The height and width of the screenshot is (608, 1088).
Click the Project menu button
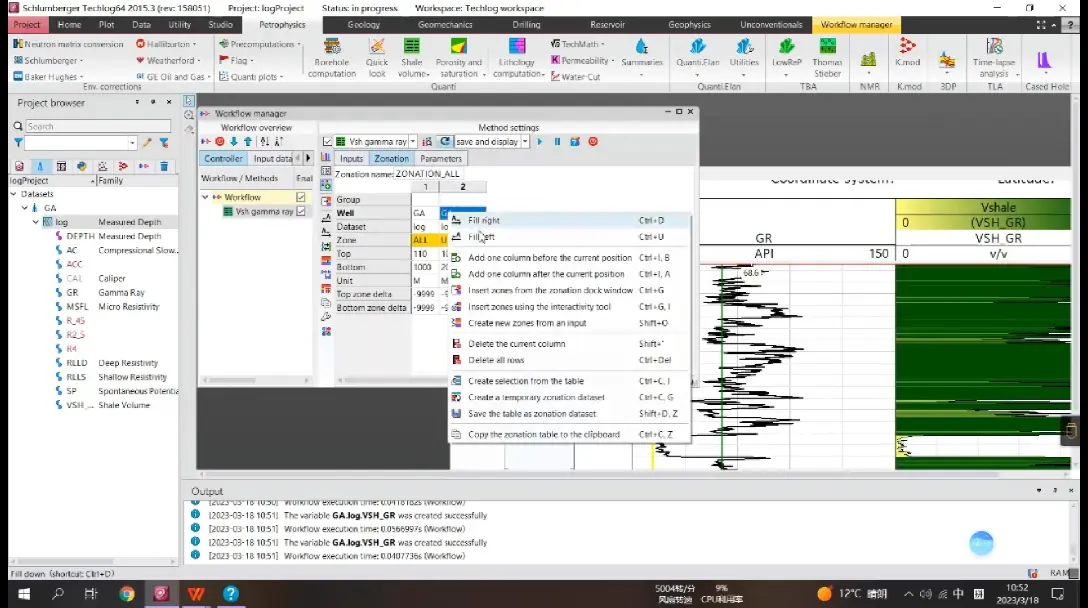(27, 24)
